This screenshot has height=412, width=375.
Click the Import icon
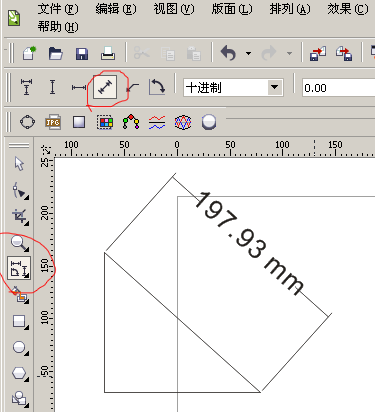pos(318,53)
